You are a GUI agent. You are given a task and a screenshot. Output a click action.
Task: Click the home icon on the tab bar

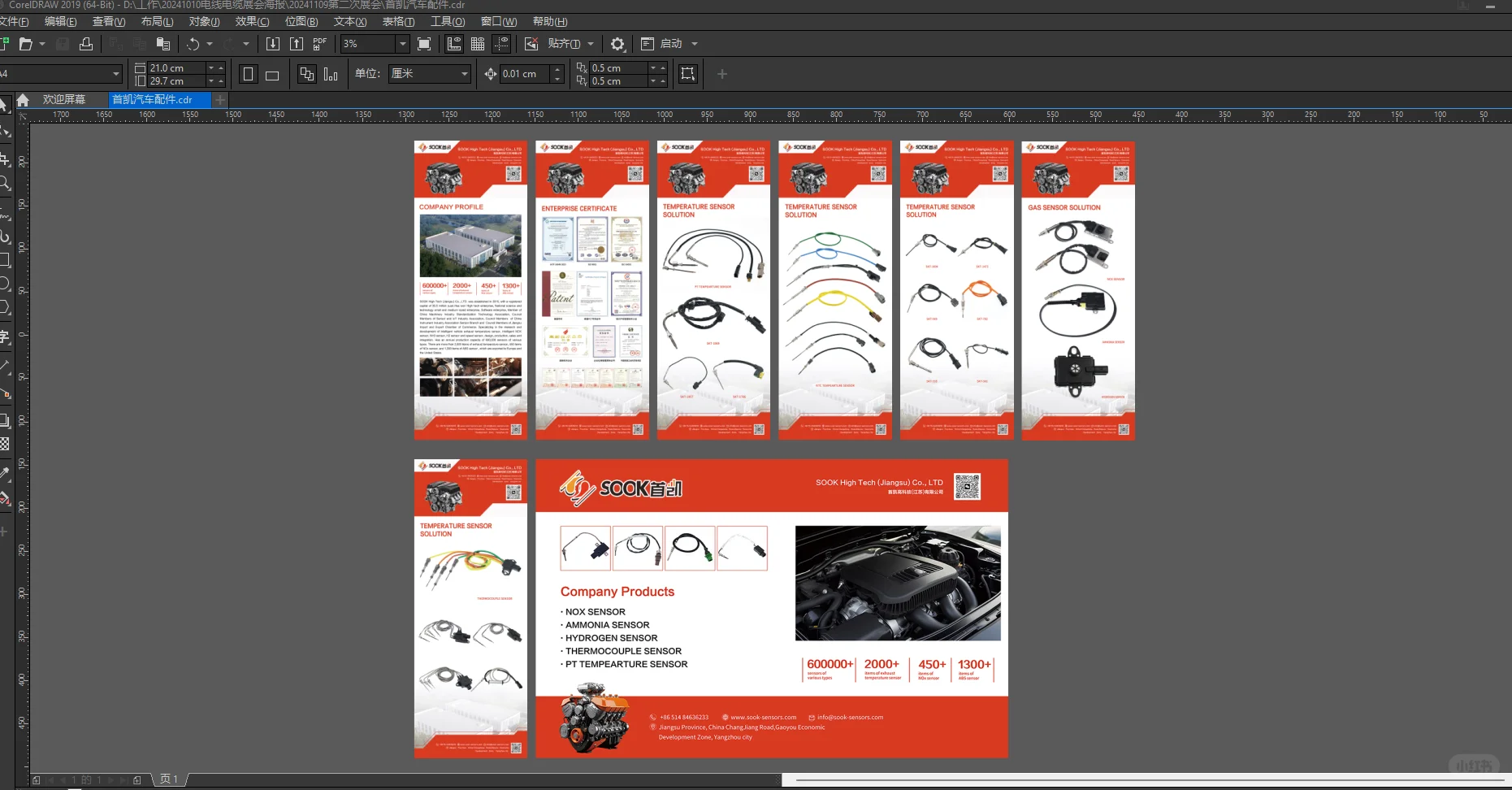pos(23,100)
